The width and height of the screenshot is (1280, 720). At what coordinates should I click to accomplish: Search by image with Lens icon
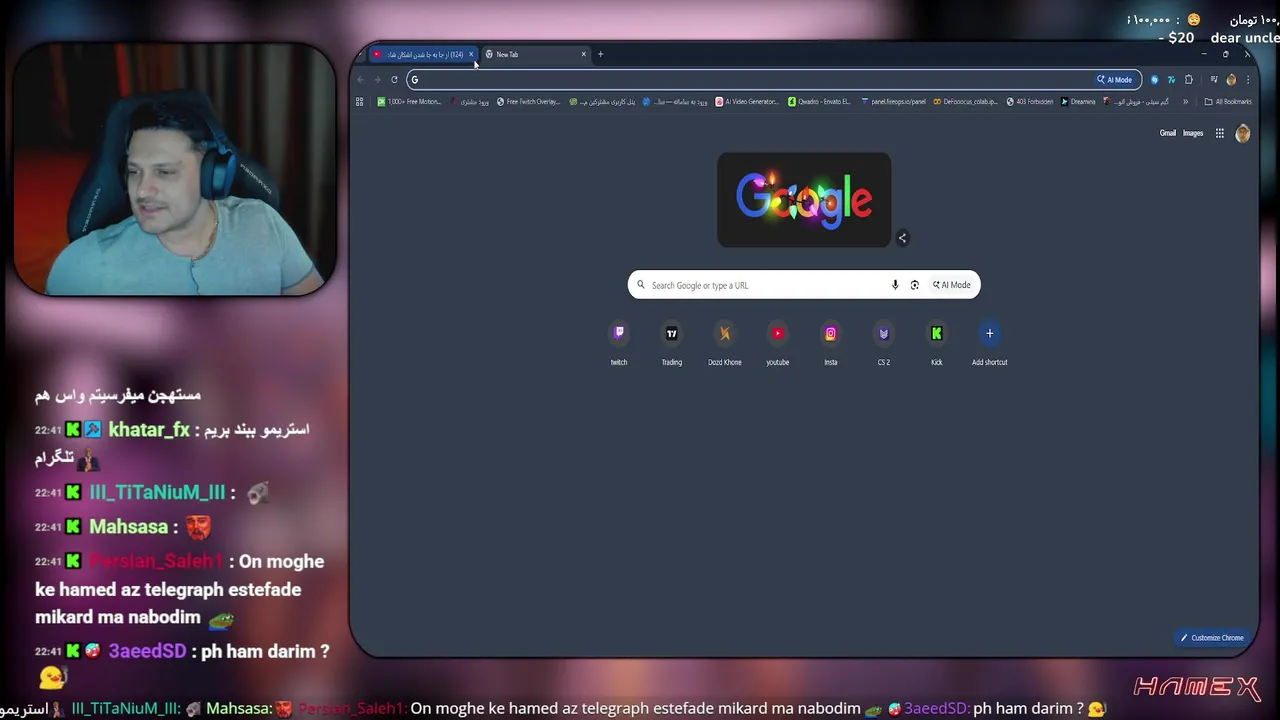914,285
